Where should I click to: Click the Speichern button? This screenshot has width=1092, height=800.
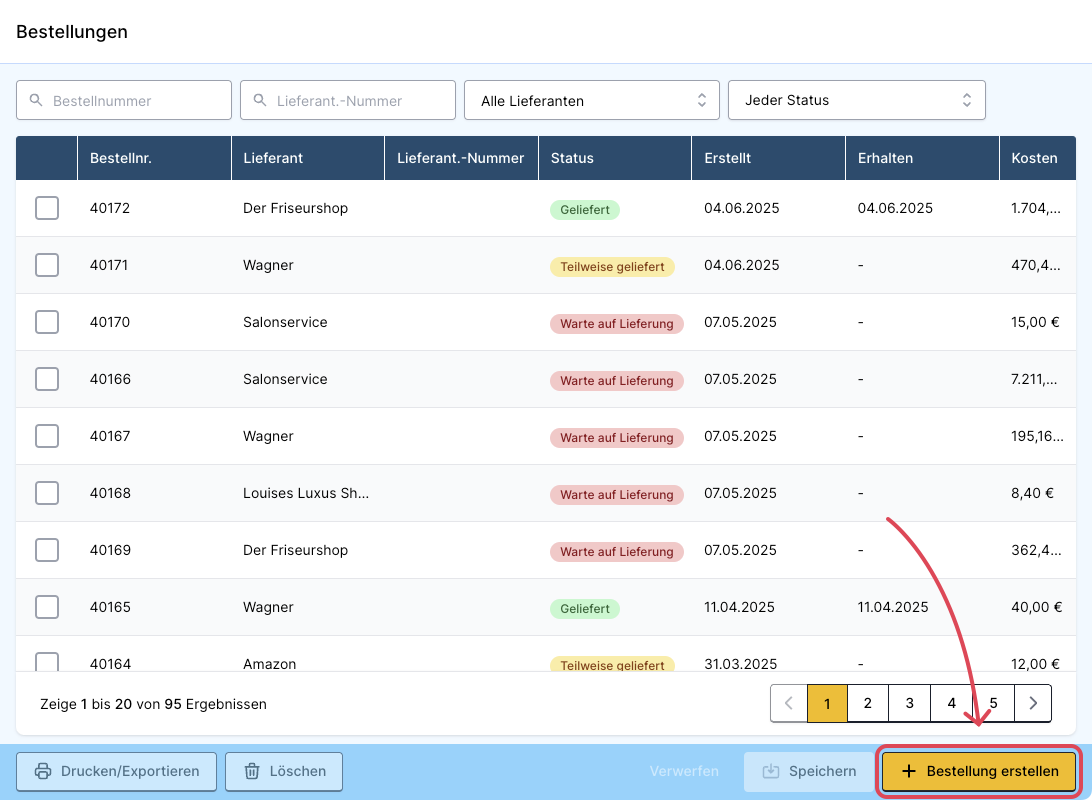click(x=808, y=771)
